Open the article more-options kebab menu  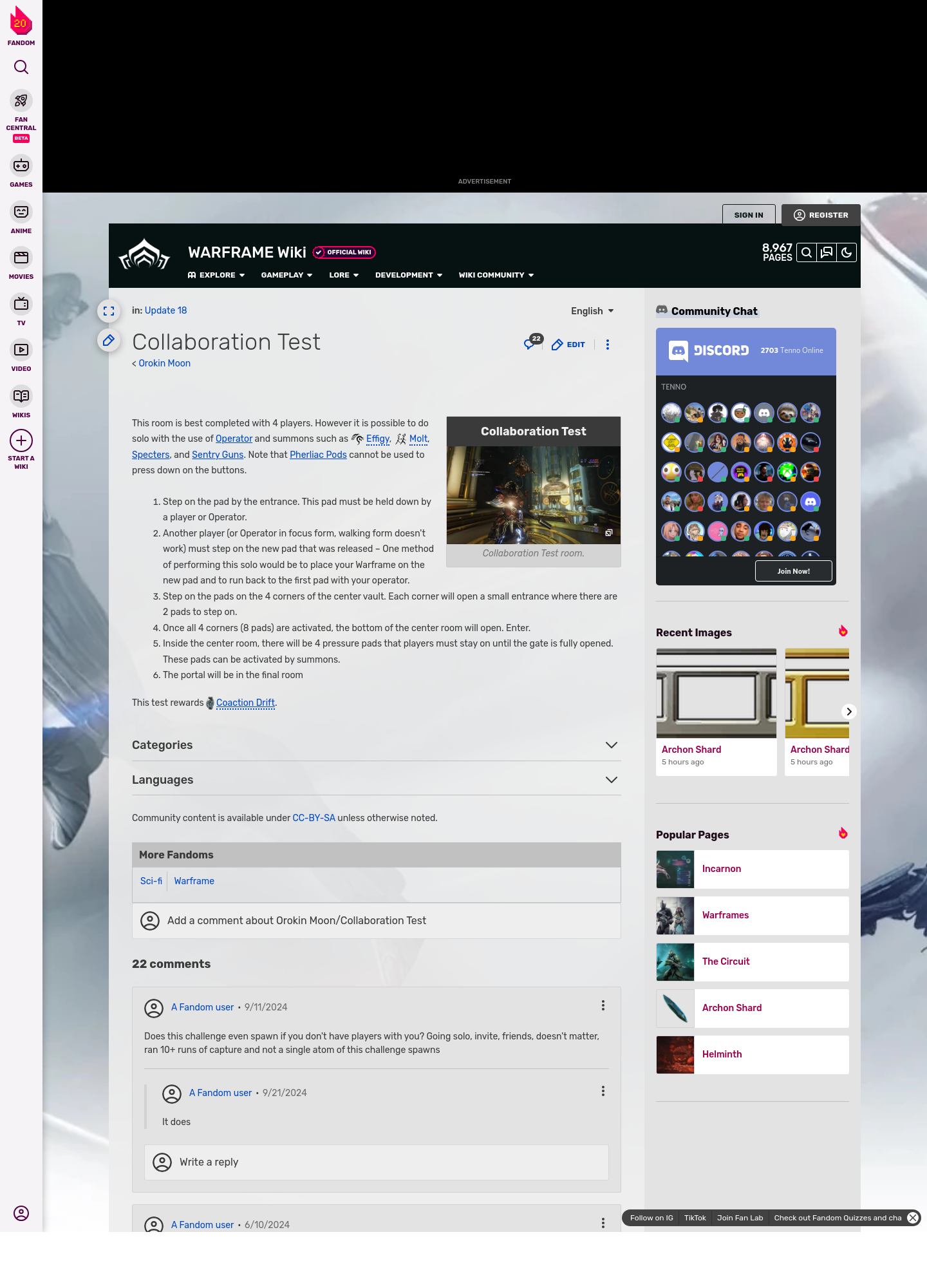608,345
